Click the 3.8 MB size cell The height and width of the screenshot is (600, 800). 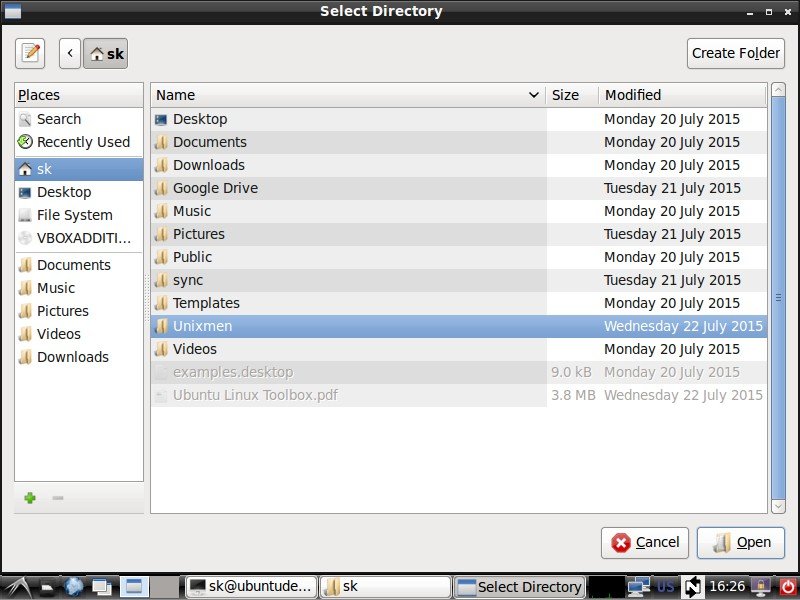point(573,395)
